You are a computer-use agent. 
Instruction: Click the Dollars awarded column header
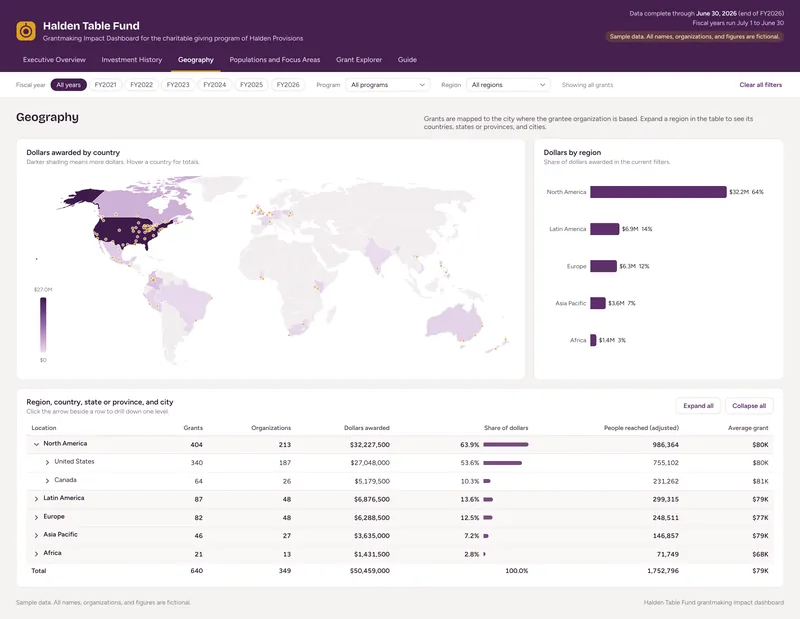tap(367, 428)
